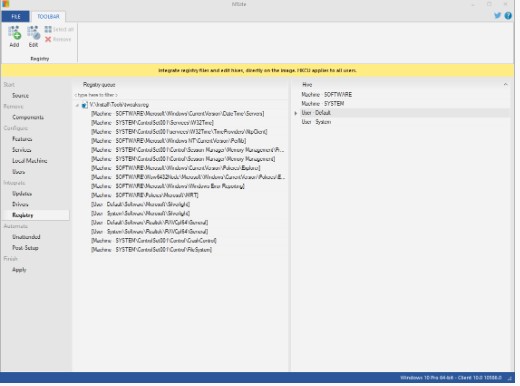Open the Components page in sidebar

(x=28, y=117)
